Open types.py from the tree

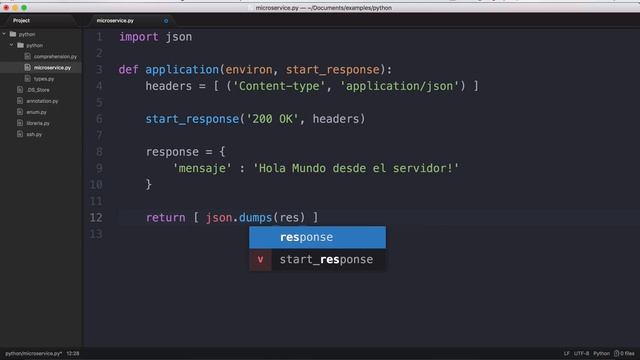coord(44,79)
